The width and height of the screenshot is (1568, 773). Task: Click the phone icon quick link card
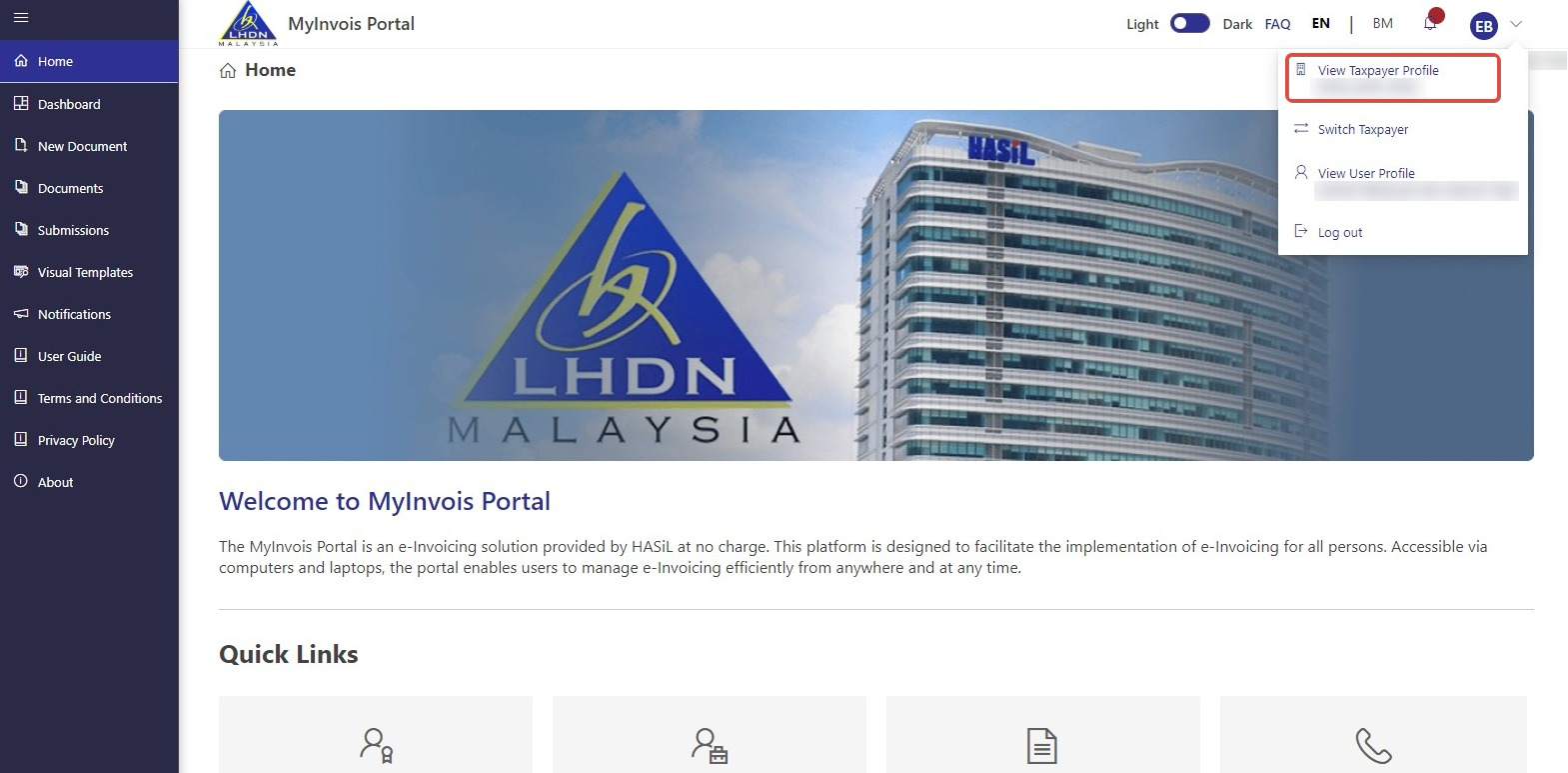tap(1373, 735)
